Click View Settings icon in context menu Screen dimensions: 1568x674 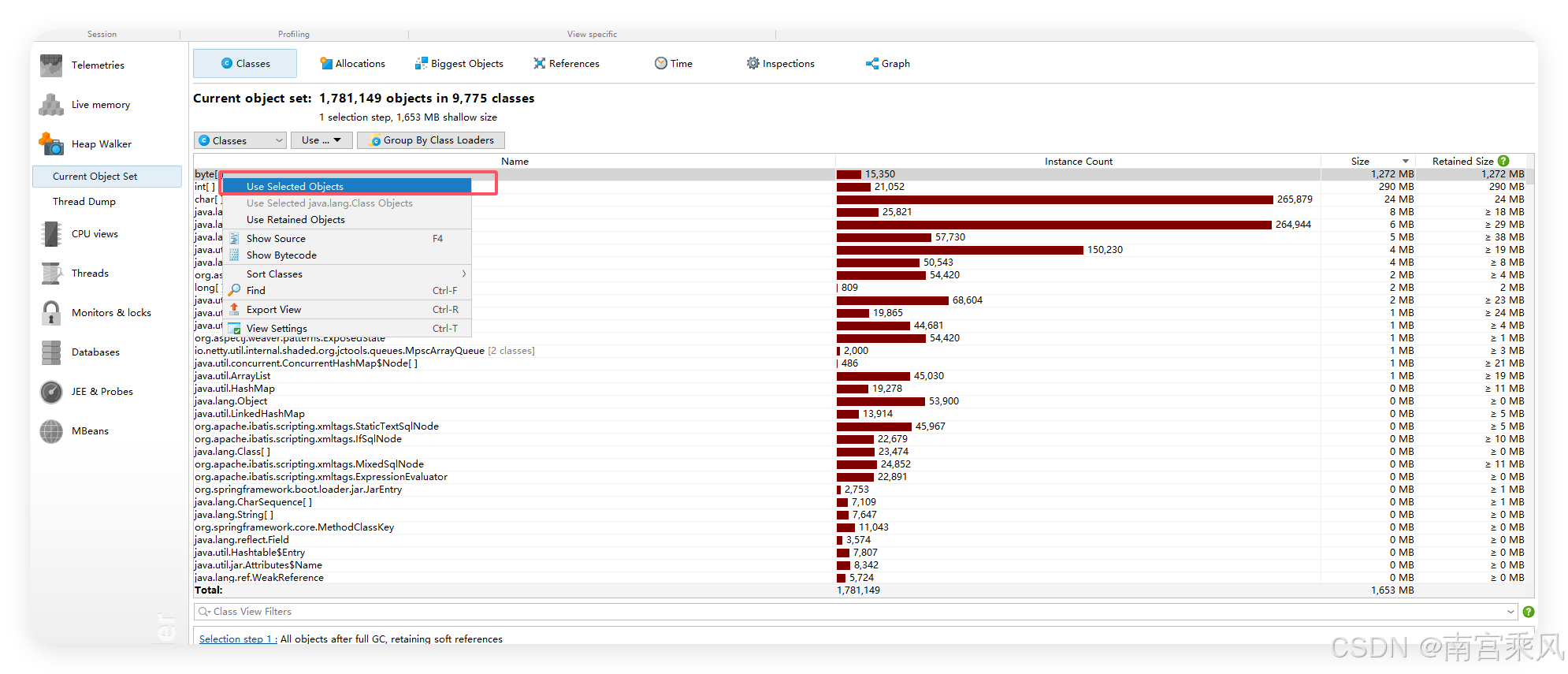point(234,328)
